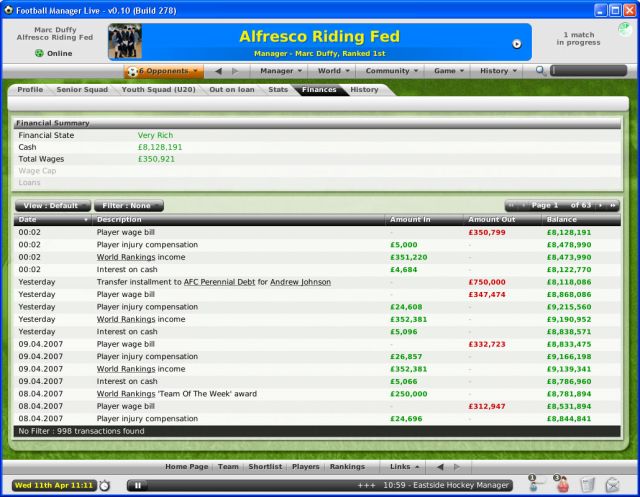The height and width of the screenshot is (497, 640).
Task: Pause the news ticker
Action: 138,485
